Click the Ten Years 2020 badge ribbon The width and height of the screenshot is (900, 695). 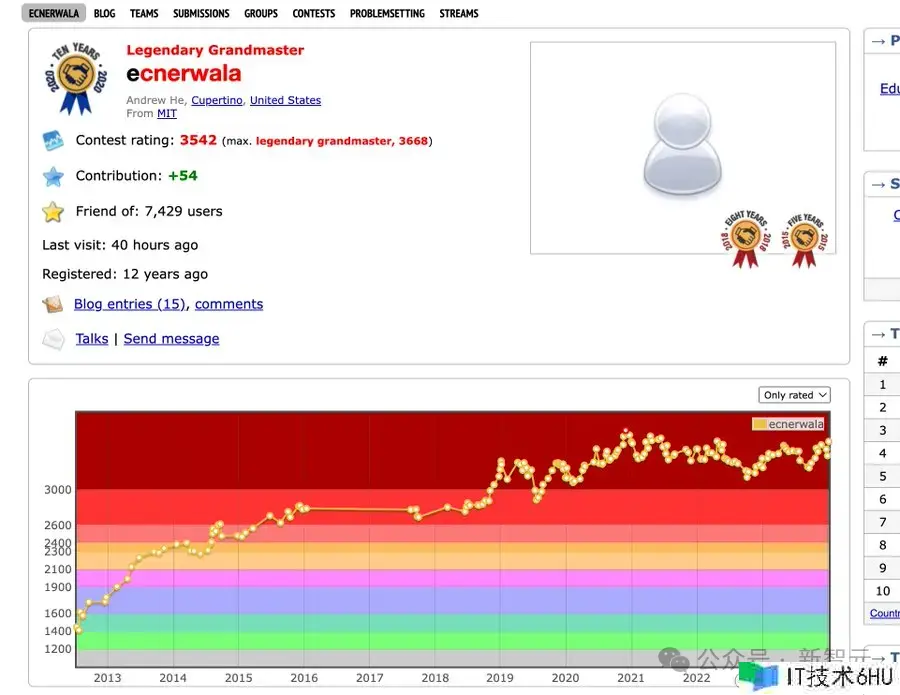(x=75, y=77)
